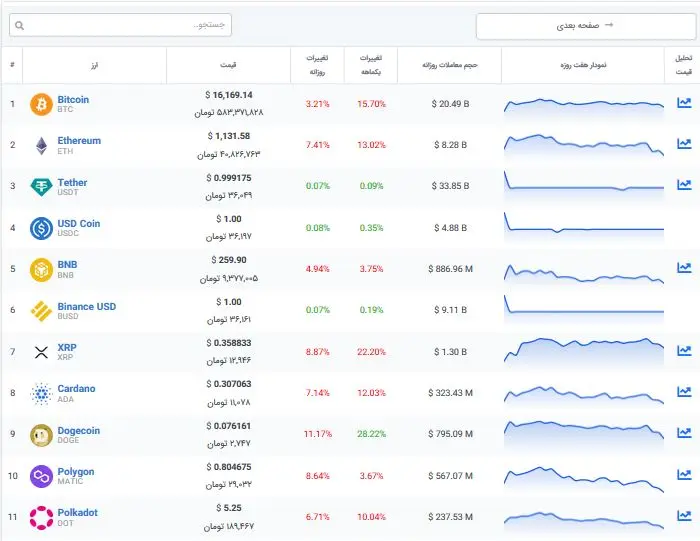Open the Cardano coin link
The height and width of the screenshot is (541, 700).
pyautogui.click(x=76, y=388)
